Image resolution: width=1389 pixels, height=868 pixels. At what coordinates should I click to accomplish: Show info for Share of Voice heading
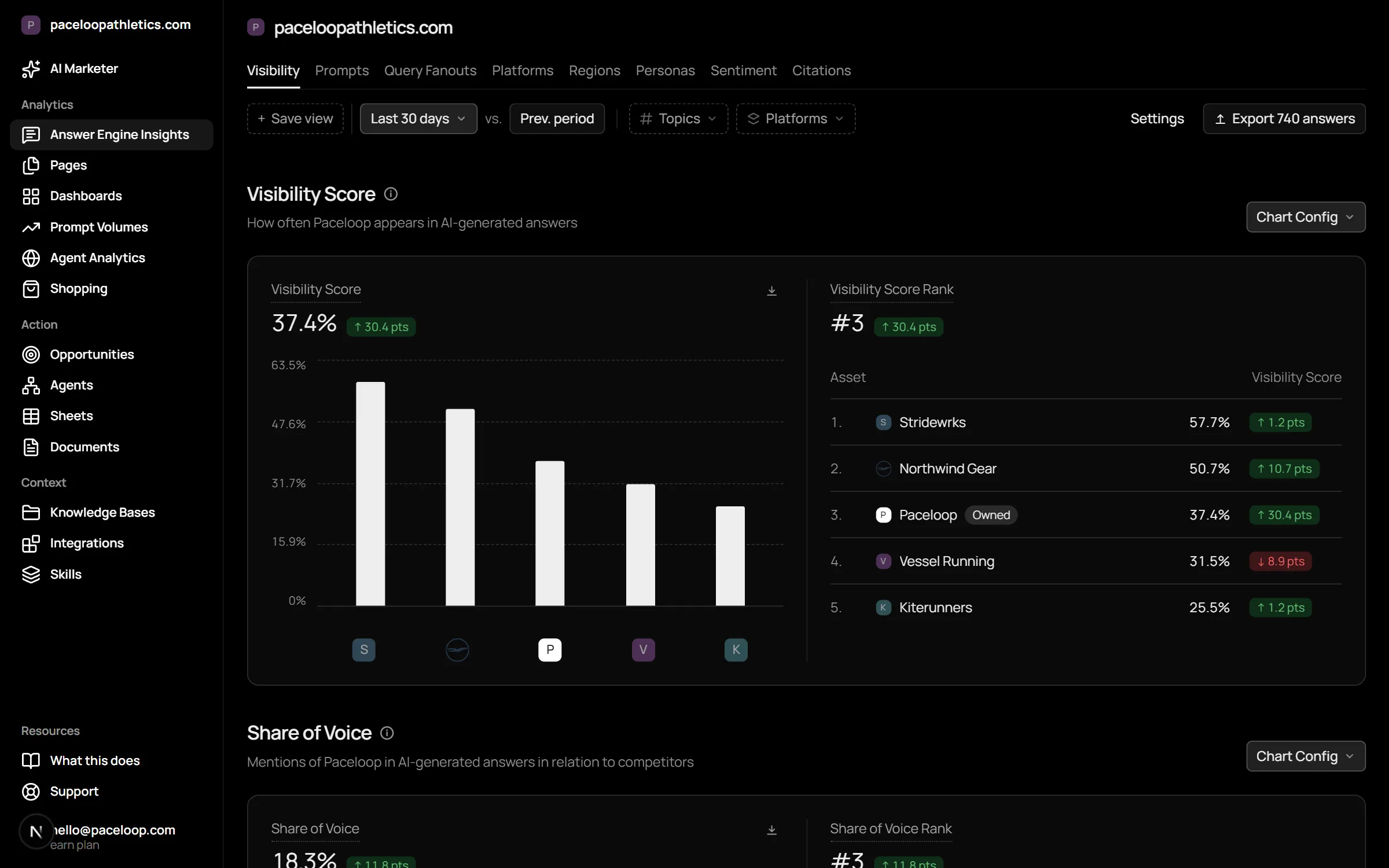pos(387,733)
